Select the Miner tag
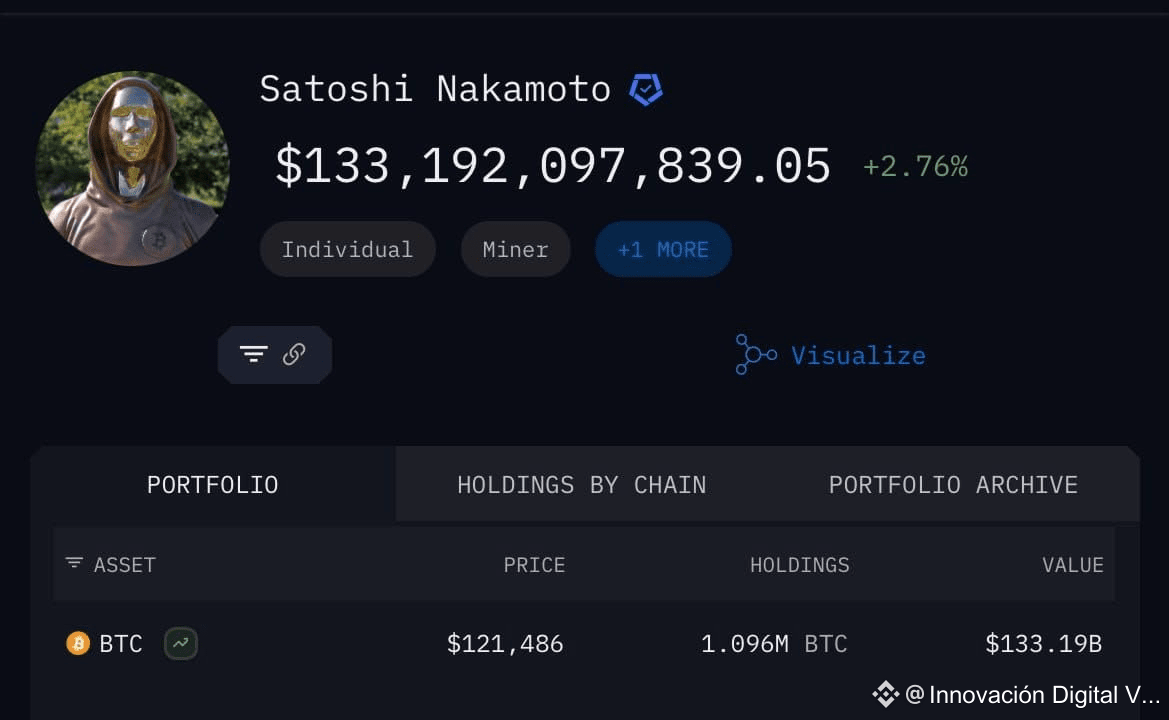1169x720 pixels. (516, 249)
